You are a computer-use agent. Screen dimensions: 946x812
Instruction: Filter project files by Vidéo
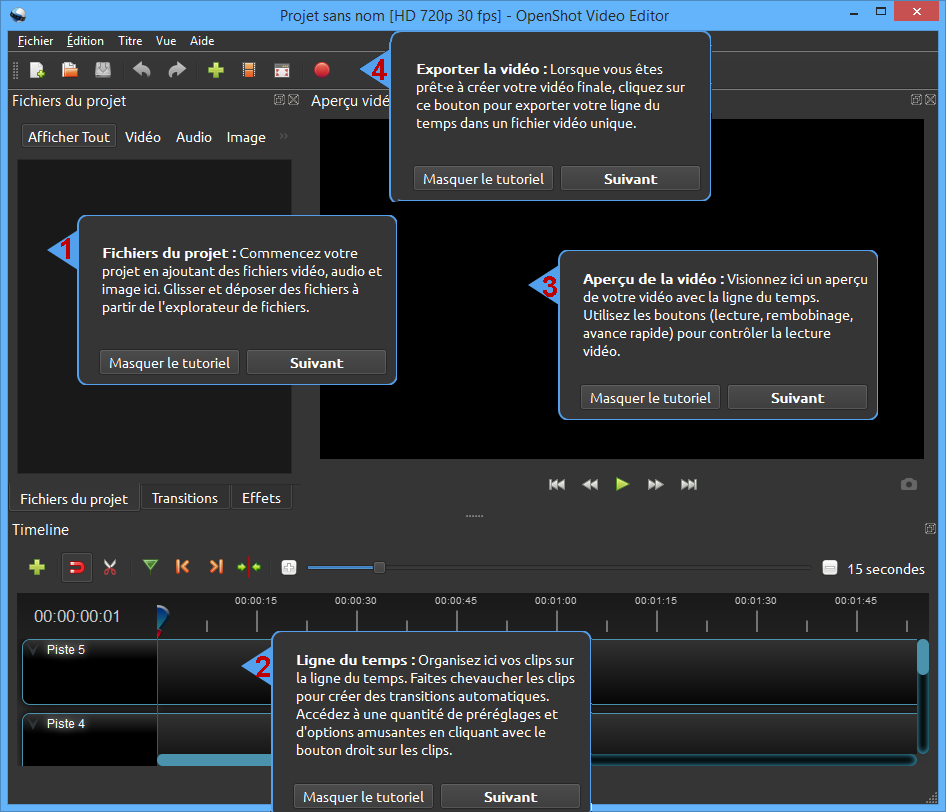coord(143,137)
